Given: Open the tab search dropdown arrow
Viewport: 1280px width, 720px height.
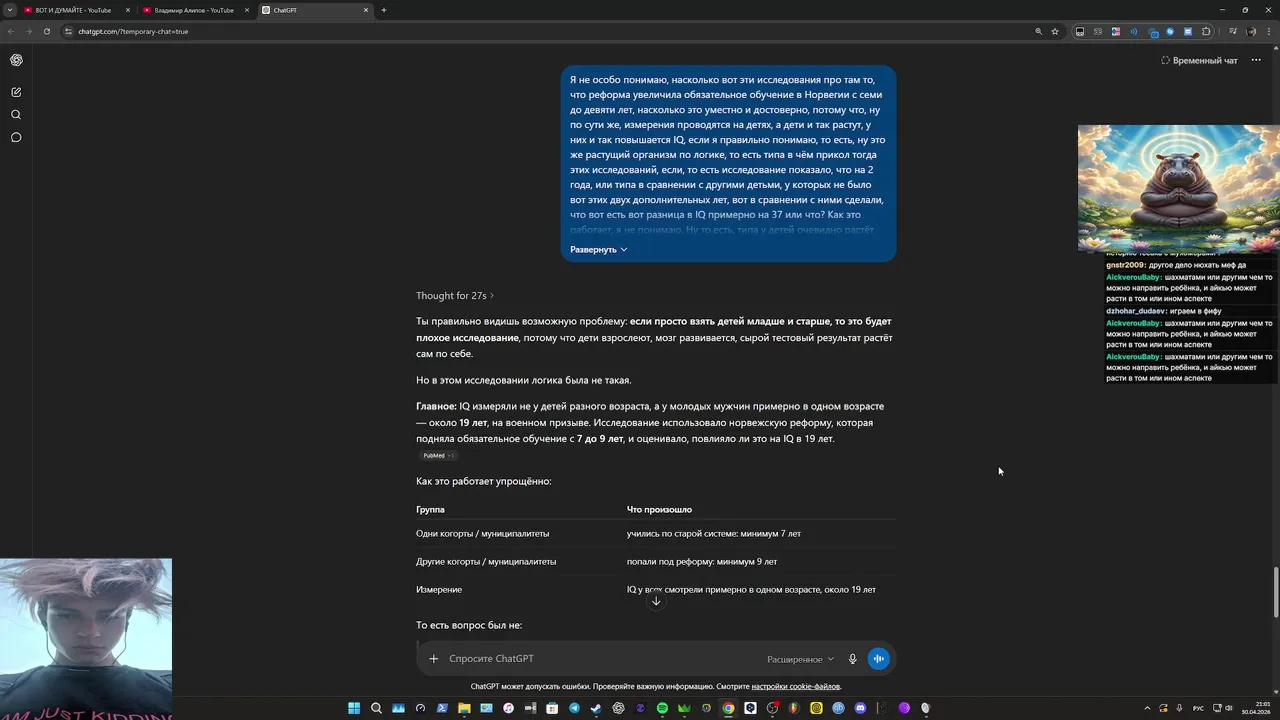Looking at the screenshot, I should (x=10, y=10).
